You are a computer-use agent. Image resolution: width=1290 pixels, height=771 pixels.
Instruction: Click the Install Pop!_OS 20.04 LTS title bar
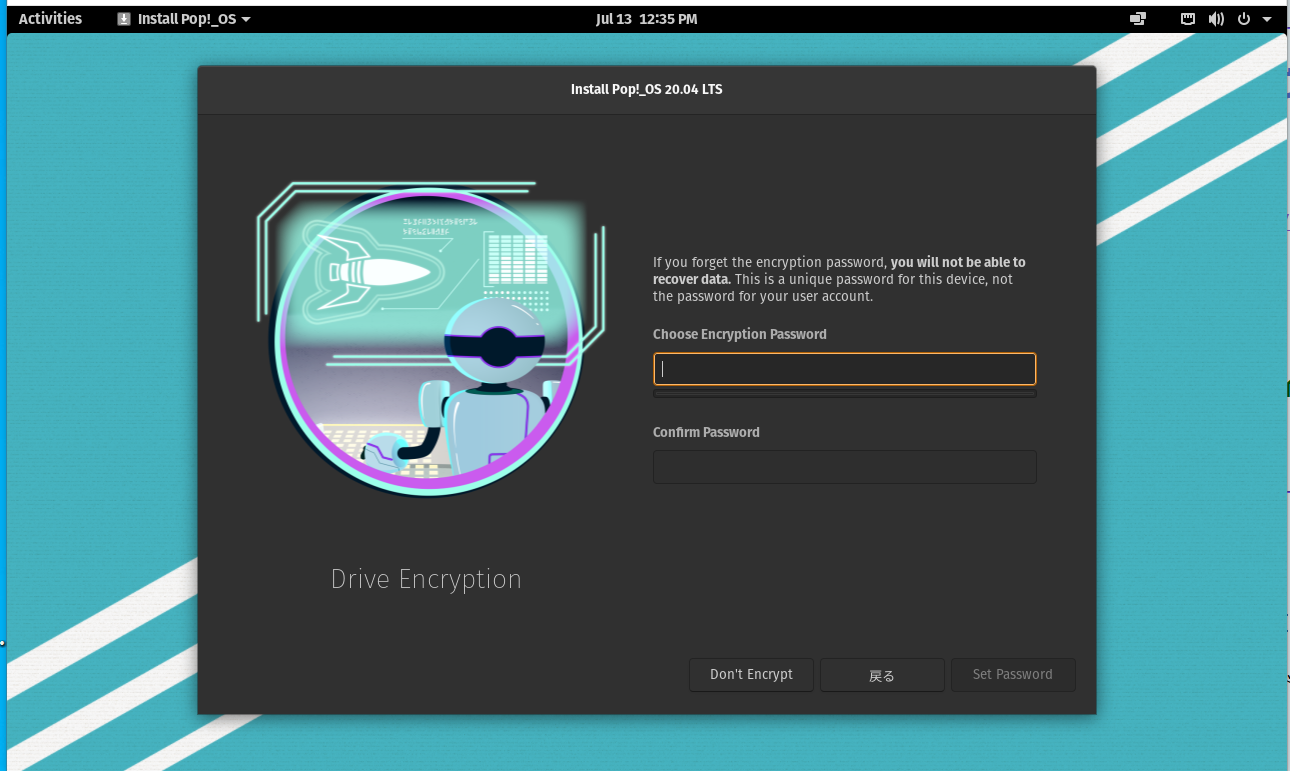click(x=646, y=89)
